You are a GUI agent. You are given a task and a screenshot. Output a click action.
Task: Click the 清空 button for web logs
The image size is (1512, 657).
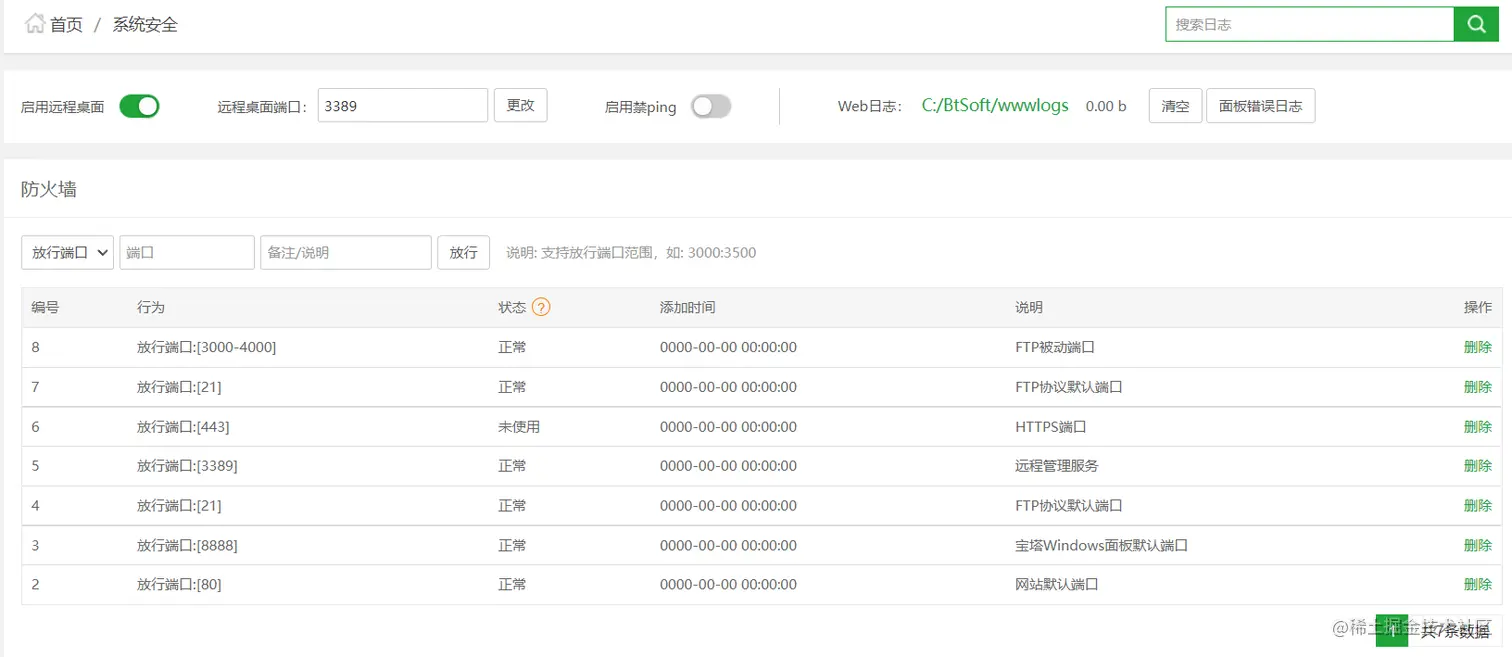(1175, 106)
